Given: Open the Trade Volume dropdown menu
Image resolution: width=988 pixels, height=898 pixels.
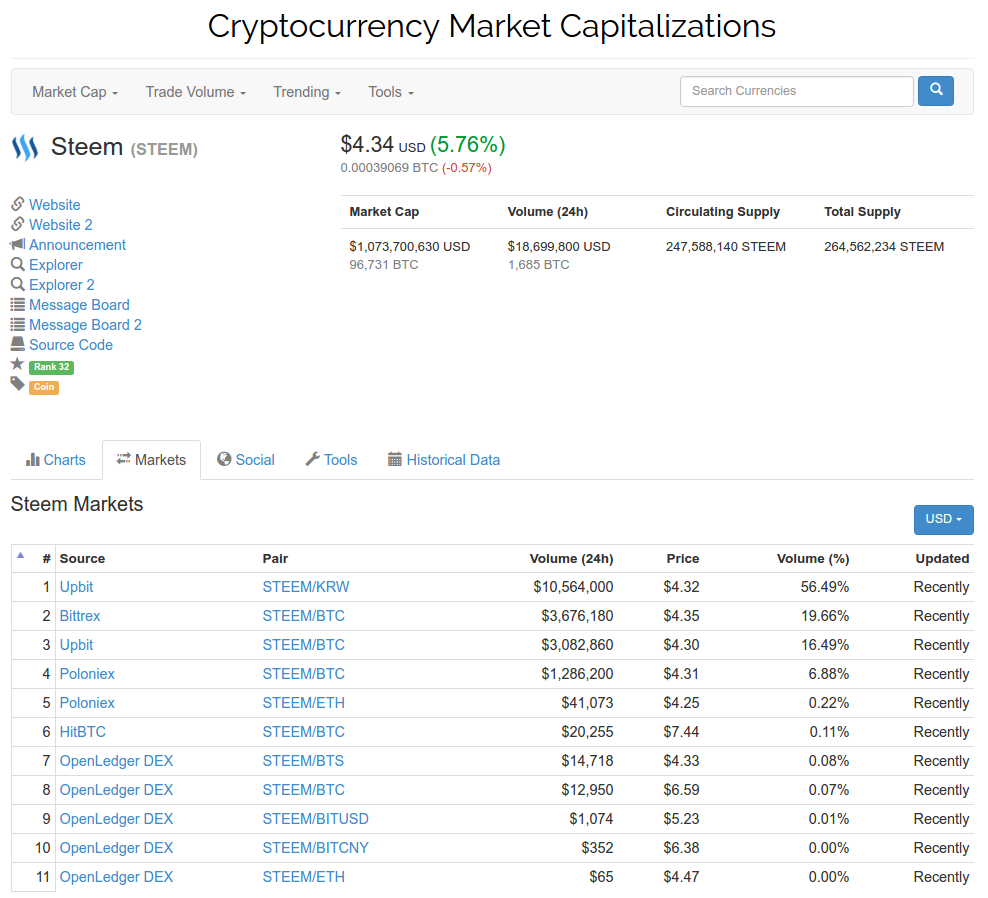Looking at the screenshot, I should 195,92.
